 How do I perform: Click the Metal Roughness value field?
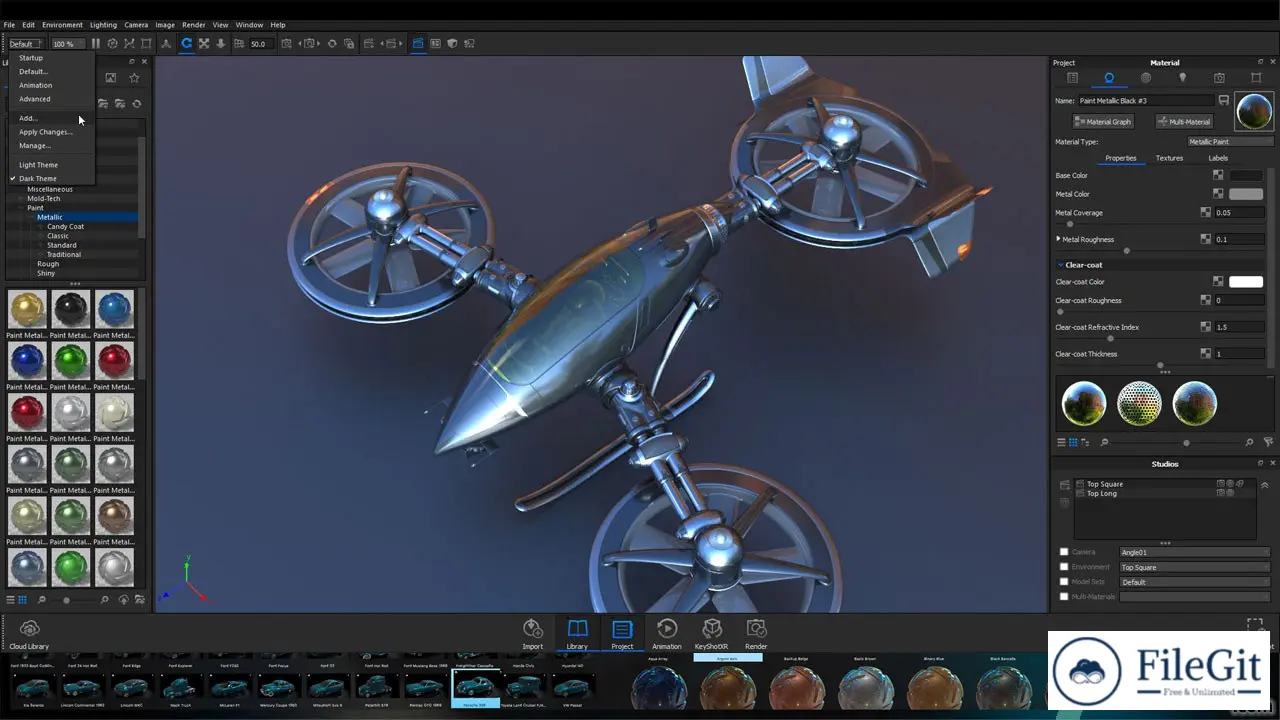pyautogui.click(x=1239, y=239)
